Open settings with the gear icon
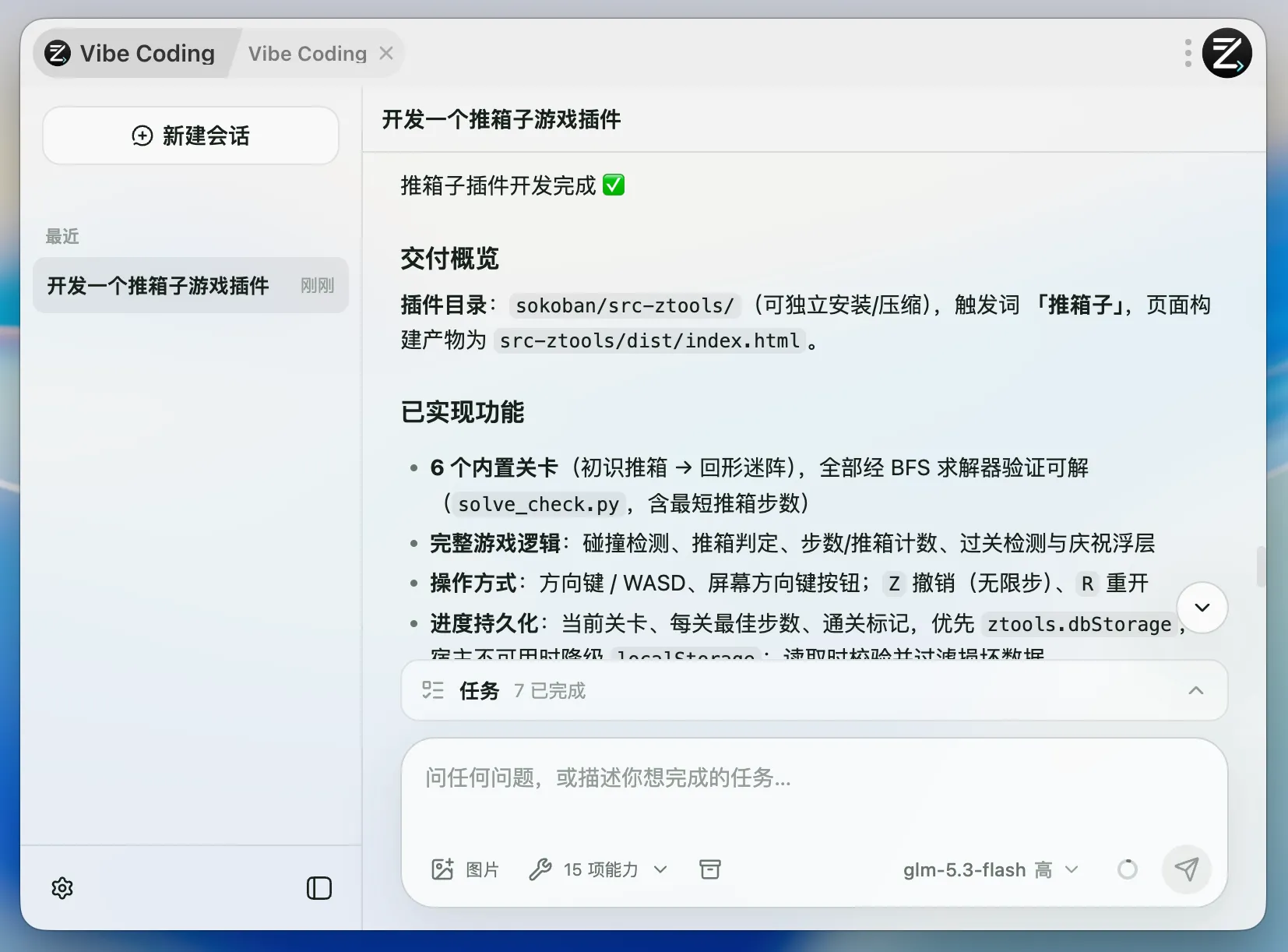The width and height of the screenshot is (1288, 952). click(x=62, y=888)
